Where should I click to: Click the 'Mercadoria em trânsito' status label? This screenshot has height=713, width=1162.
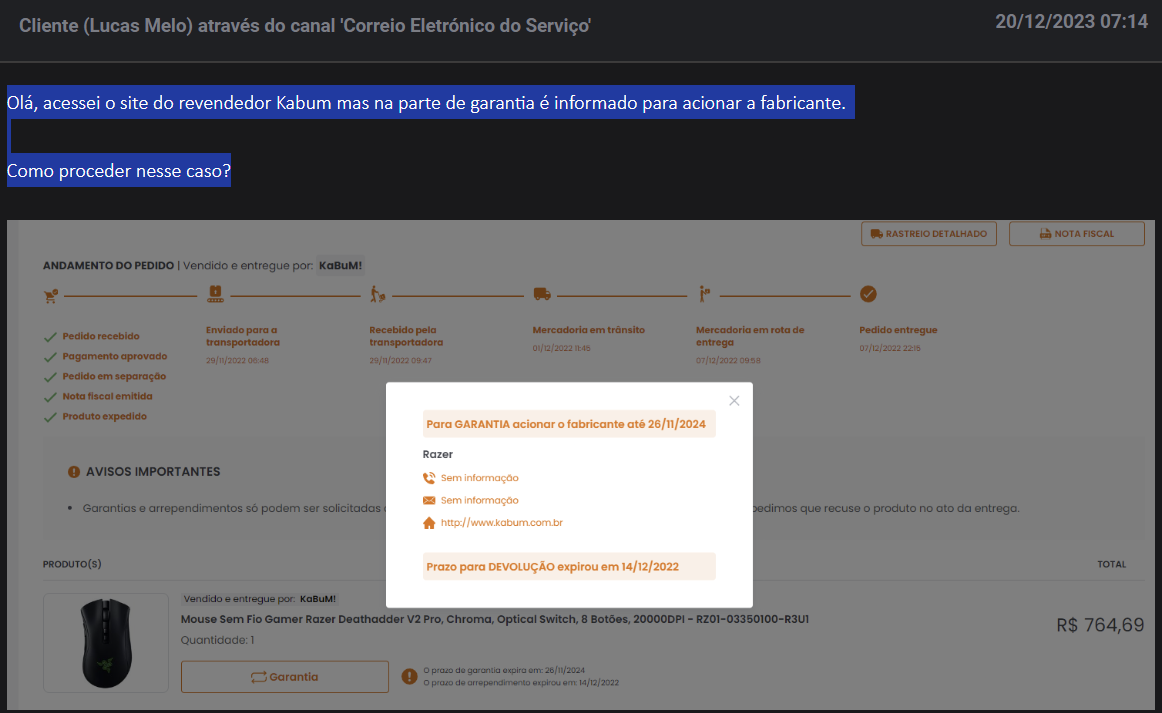click(x=588, y=330)
